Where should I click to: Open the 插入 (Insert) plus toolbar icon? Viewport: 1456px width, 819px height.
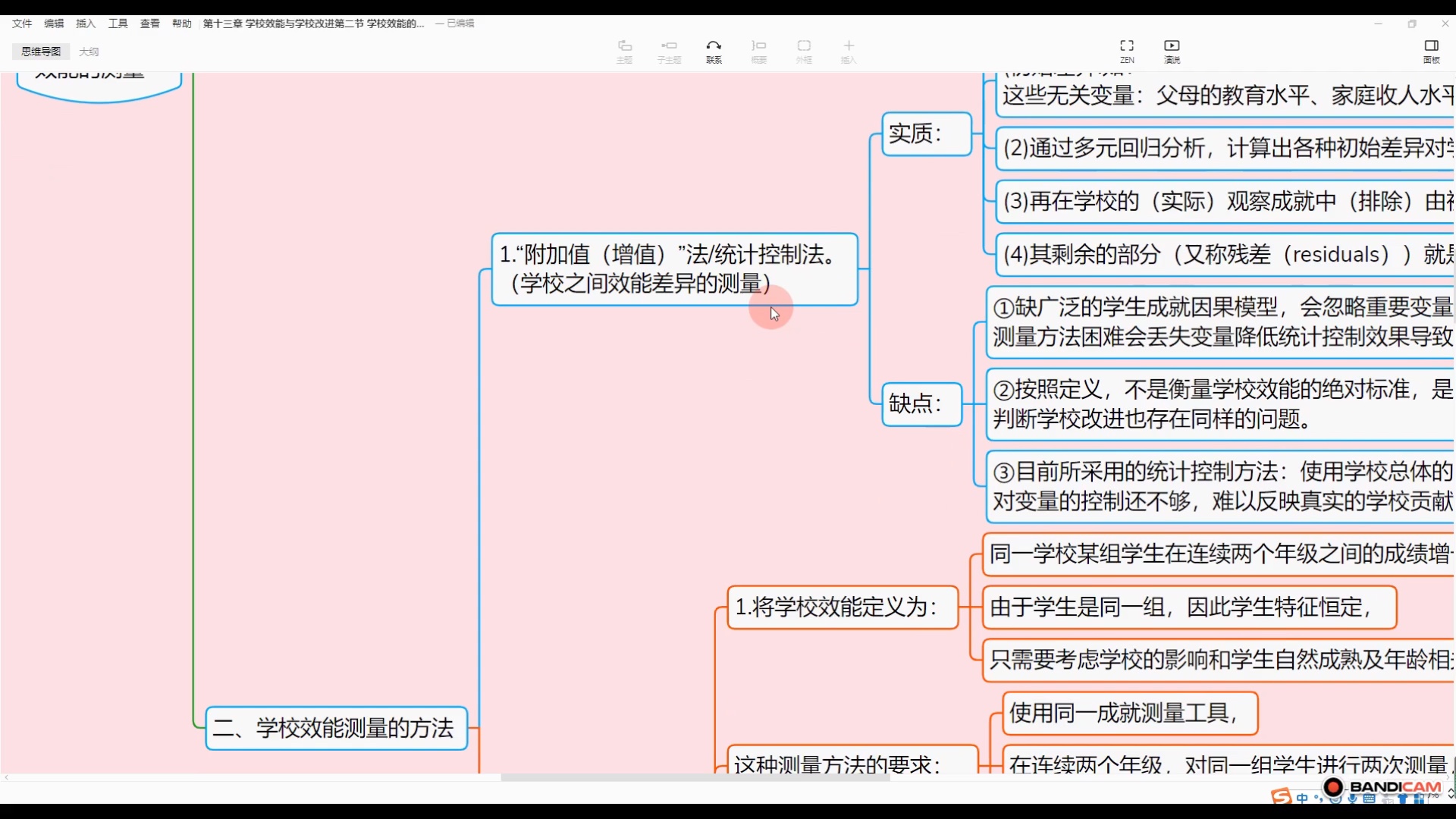(849, 52)
